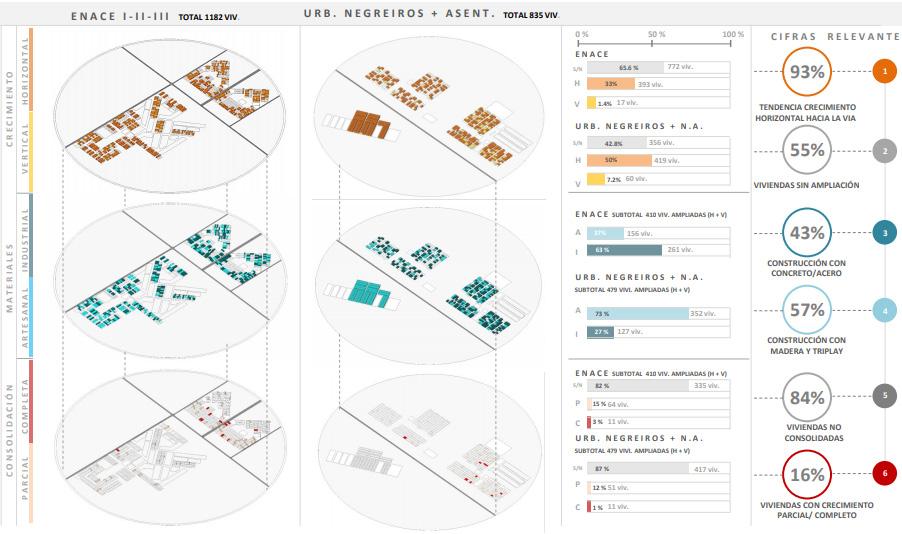Viewport: 902px width, 534px height.
Task: Select the light blue number 4 marker
Action: click(x=885, y=311)
